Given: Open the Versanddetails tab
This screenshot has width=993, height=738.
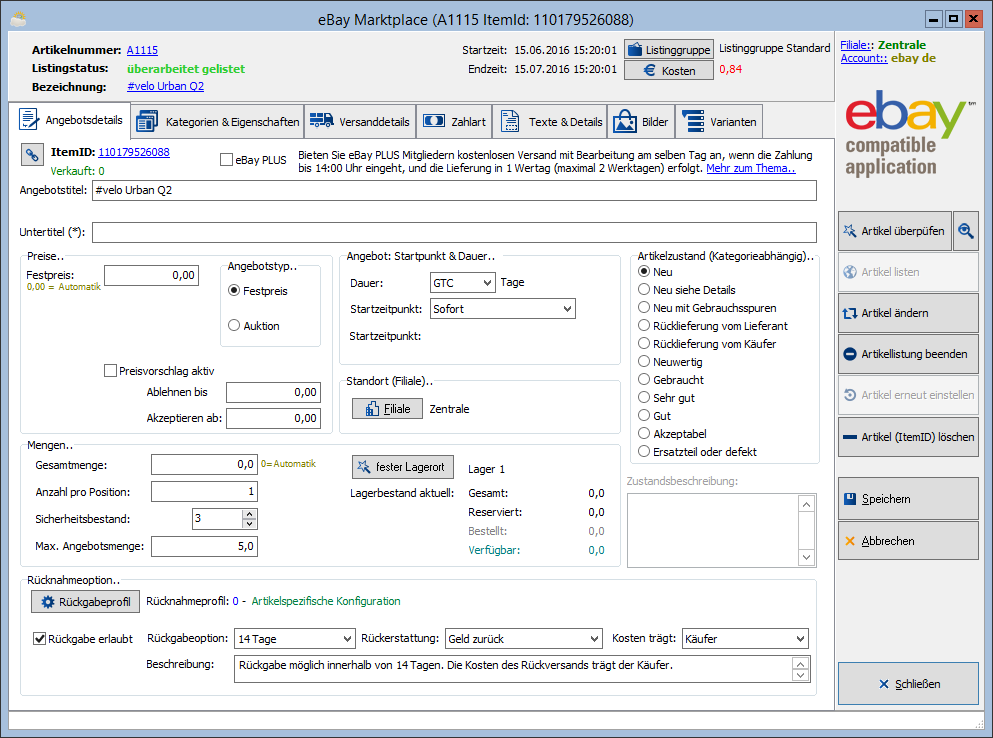Looking at the screenshot, I should tap(360, 122).
